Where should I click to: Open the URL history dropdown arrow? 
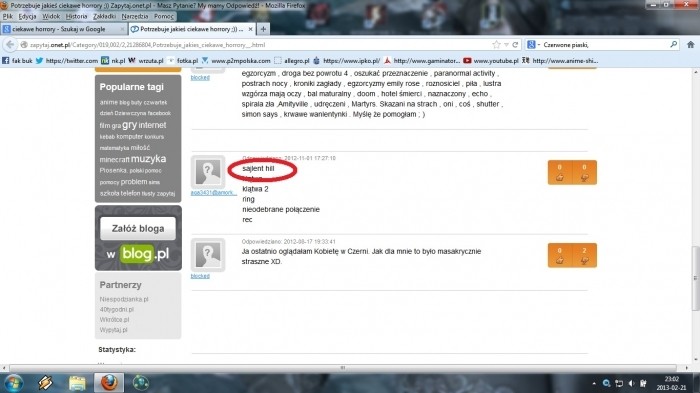[x=506, y=45]
